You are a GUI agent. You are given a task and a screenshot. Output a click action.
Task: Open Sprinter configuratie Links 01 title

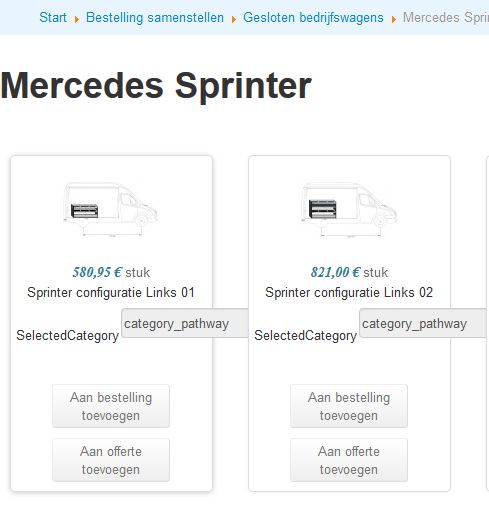pos(111,293)
